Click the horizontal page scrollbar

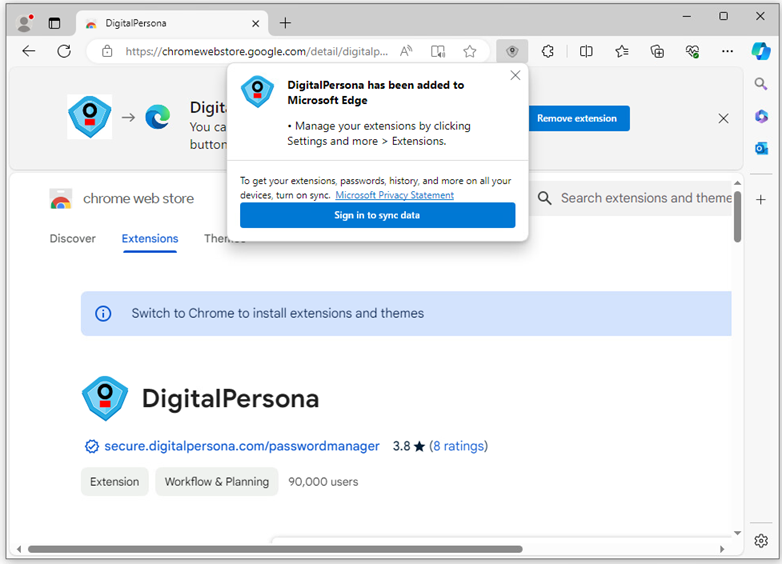[x=275, y=549]
